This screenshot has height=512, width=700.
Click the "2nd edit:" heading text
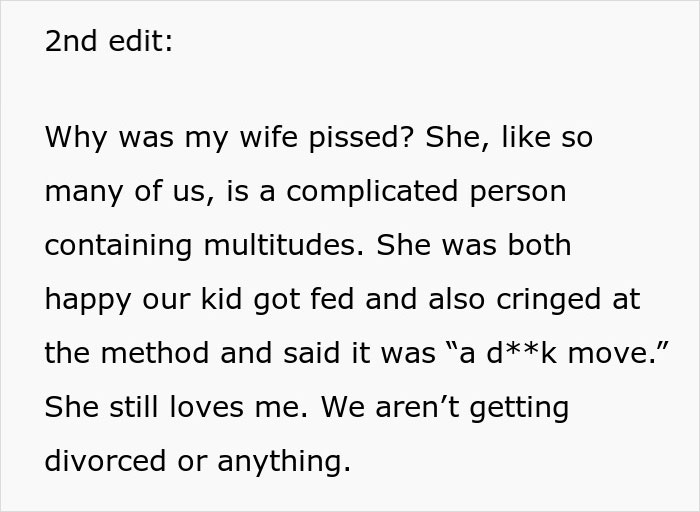click(108, 41)
